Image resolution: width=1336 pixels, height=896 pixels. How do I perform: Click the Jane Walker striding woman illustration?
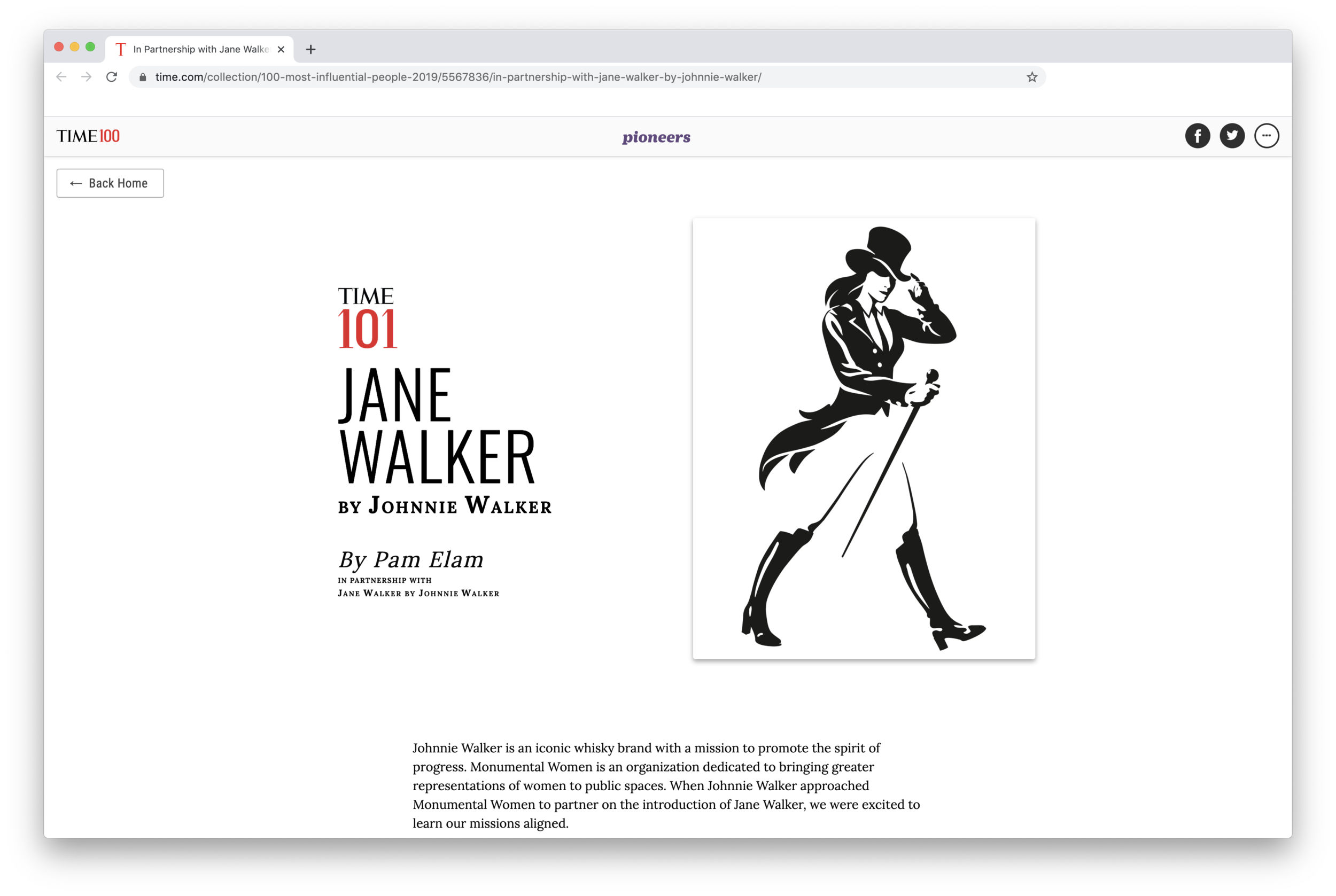[x=864, y=438]
